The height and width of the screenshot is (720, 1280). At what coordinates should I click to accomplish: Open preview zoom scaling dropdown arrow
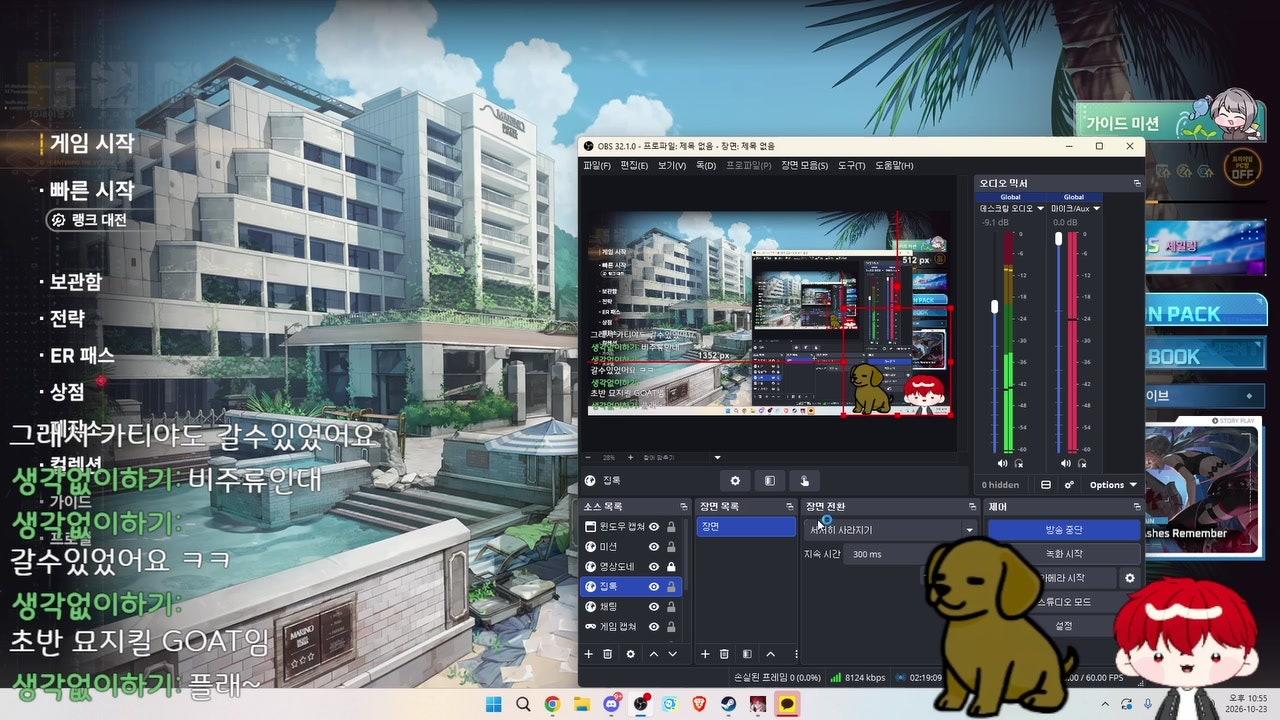tap(717, 458)
